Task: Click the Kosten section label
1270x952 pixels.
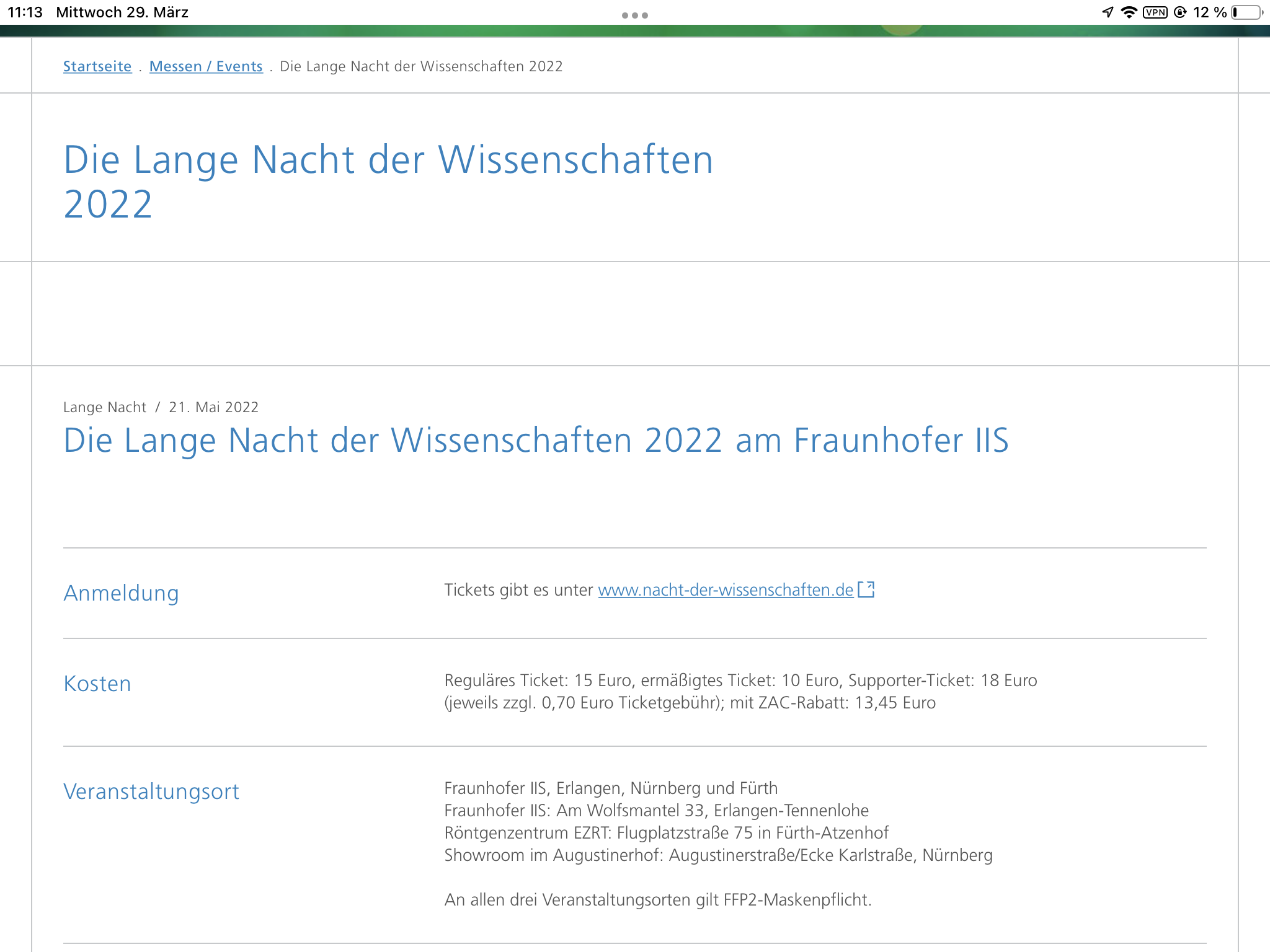Action: point(97,684)
